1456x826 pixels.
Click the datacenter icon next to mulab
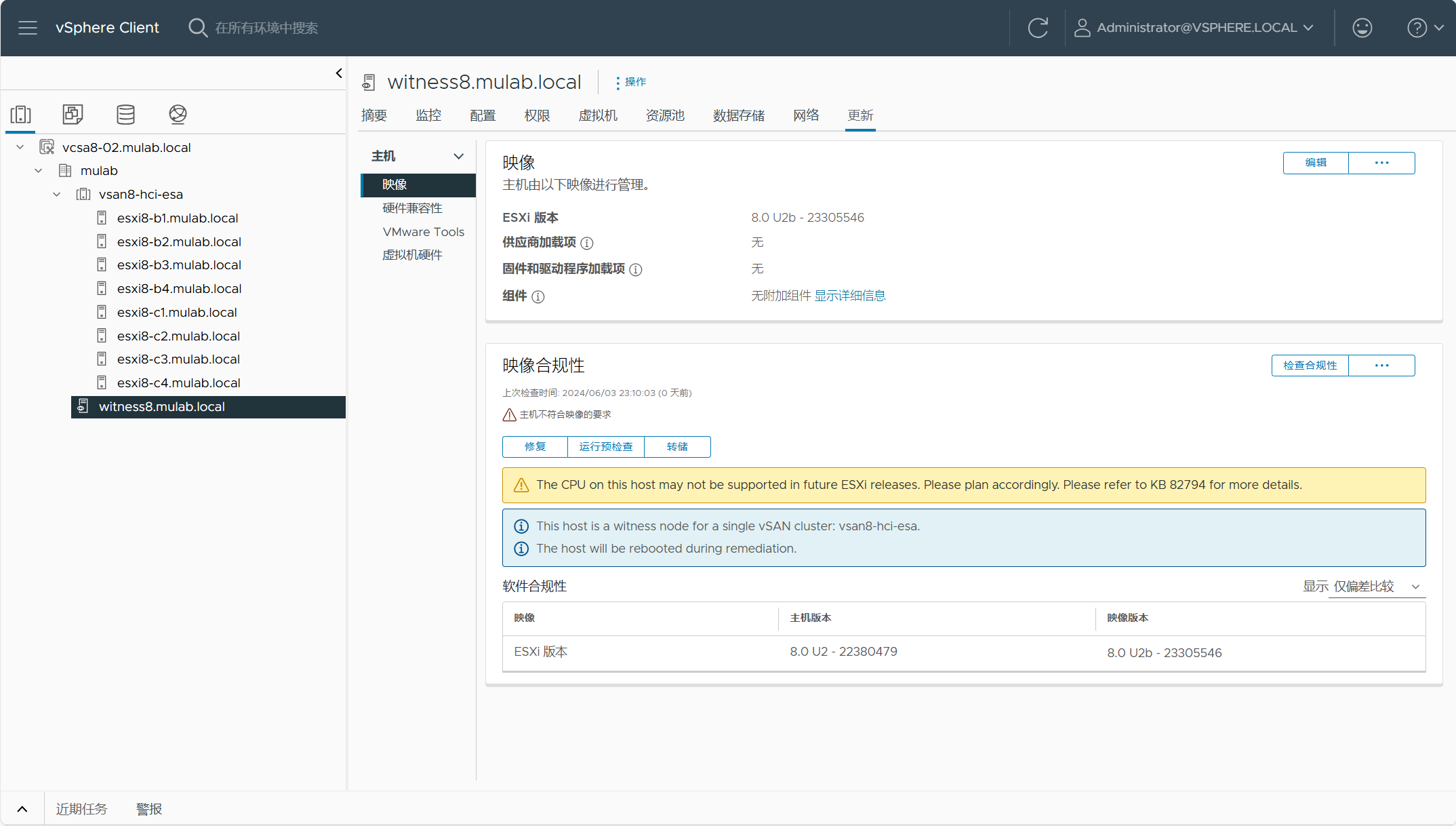pyautogui.click(x=65, y=170)
